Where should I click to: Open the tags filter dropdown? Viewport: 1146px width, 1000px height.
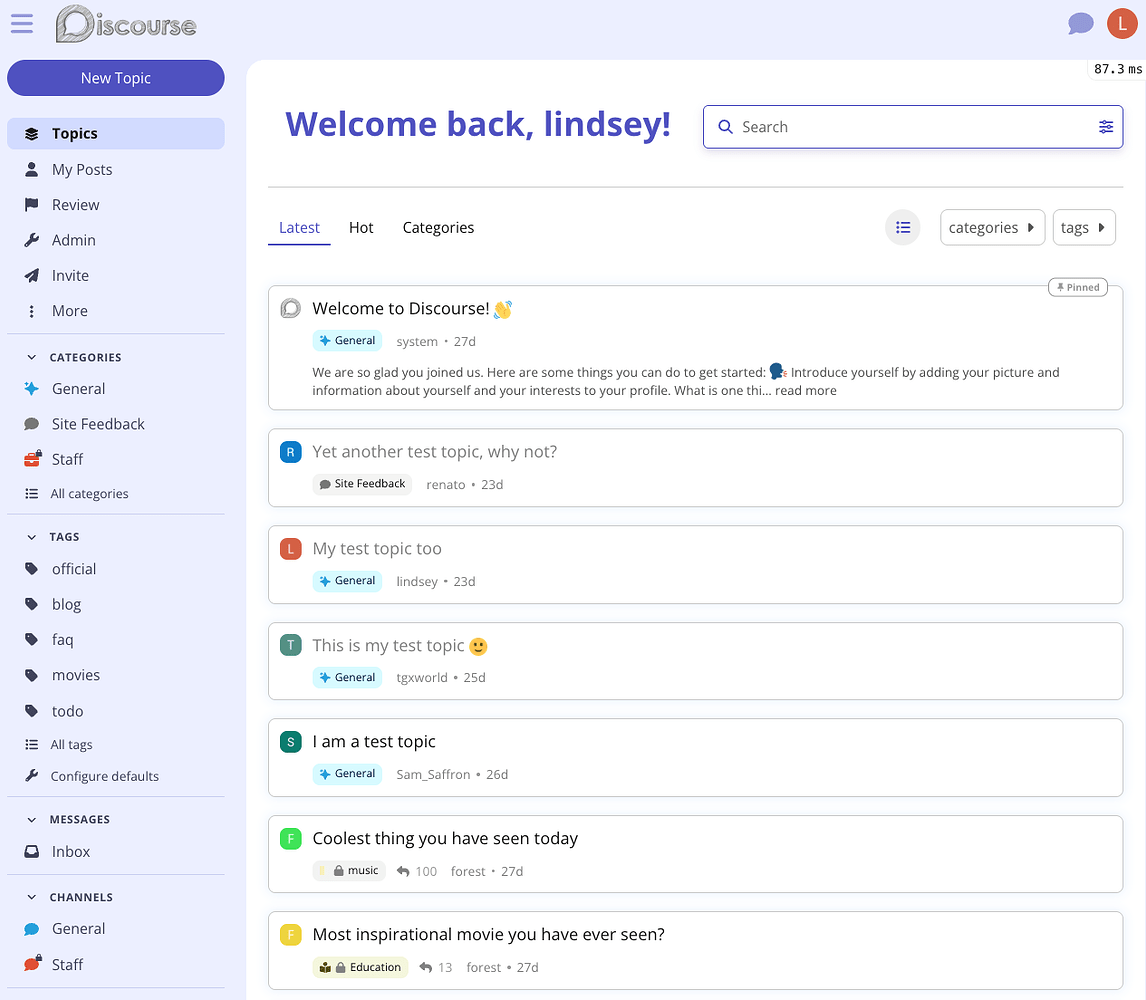[1083, 228]
